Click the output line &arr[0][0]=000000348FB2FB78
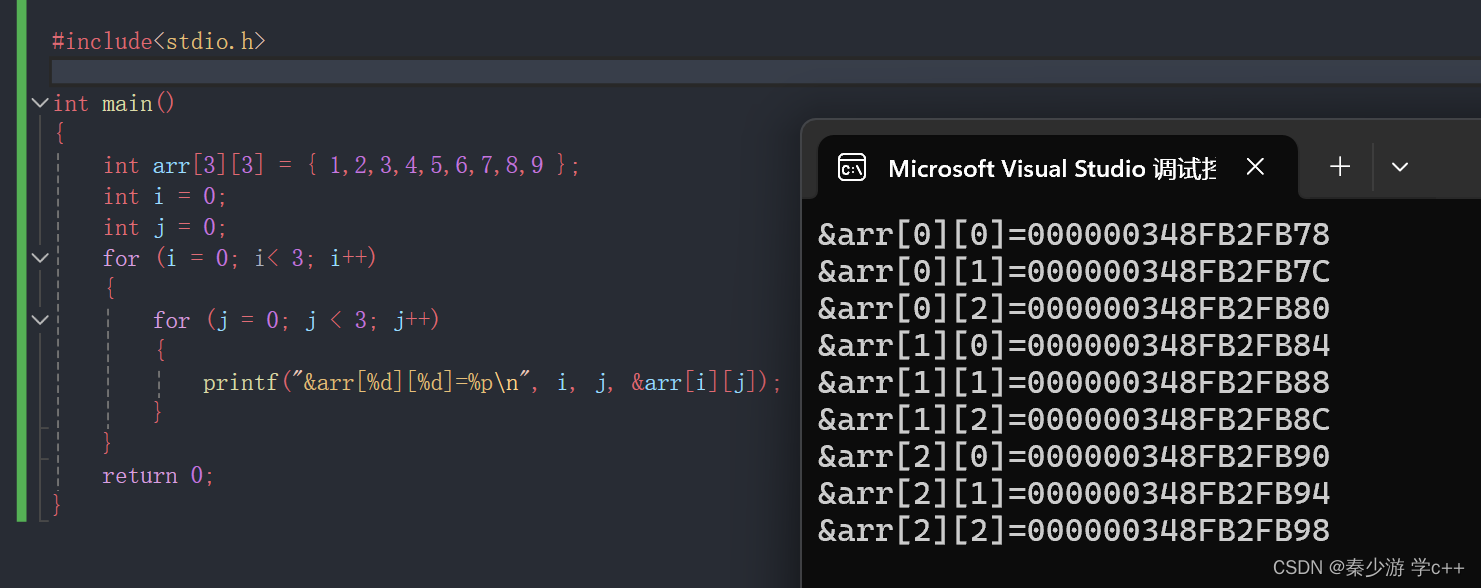This screenshot has height=588, width=1481. tap(1074, 235)
